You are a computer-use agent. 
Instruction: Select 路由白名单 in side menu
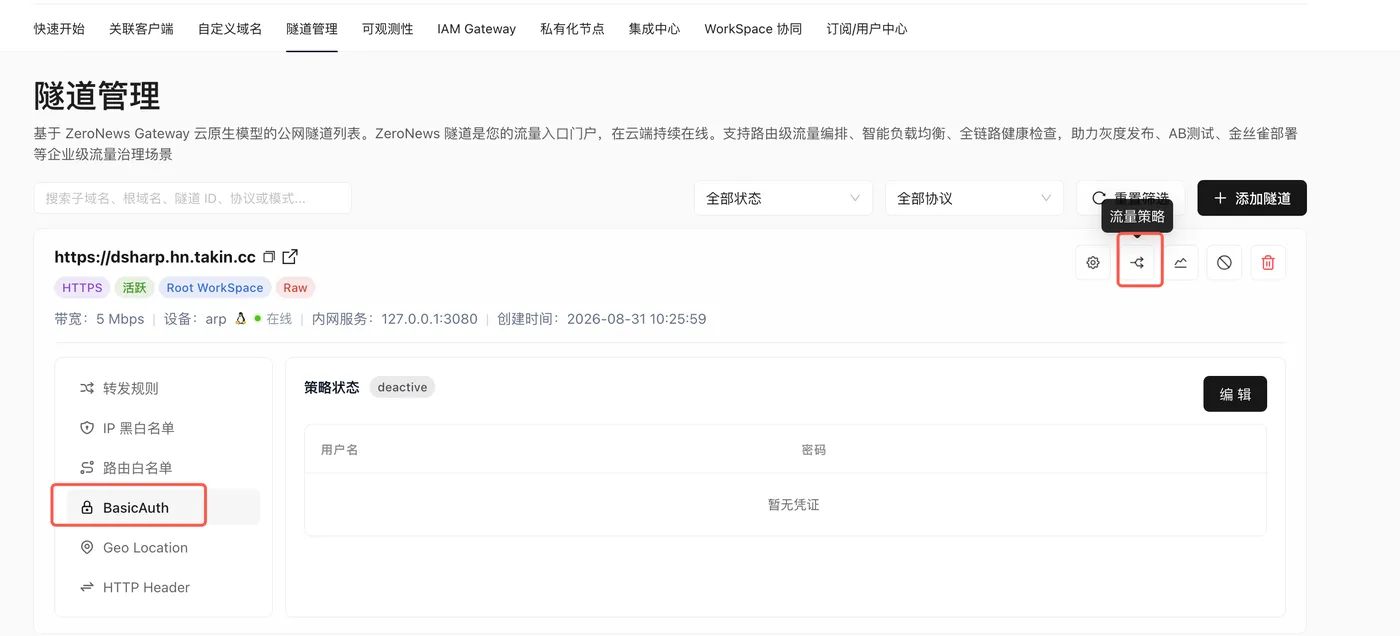click(163, 468)
